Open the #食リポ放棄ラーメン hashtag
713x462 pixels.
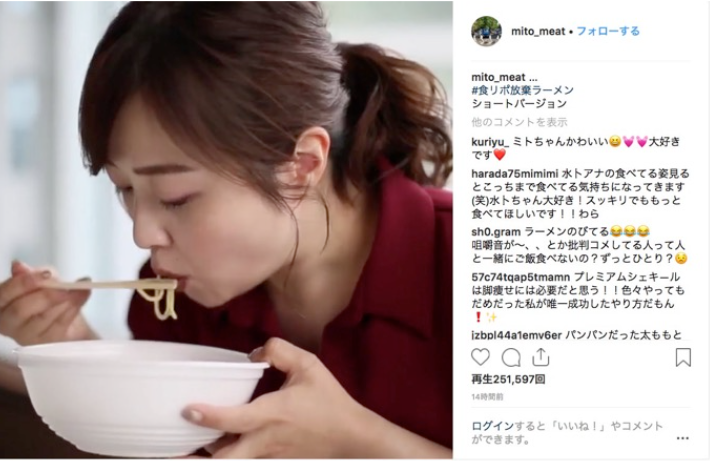[522, 90]
